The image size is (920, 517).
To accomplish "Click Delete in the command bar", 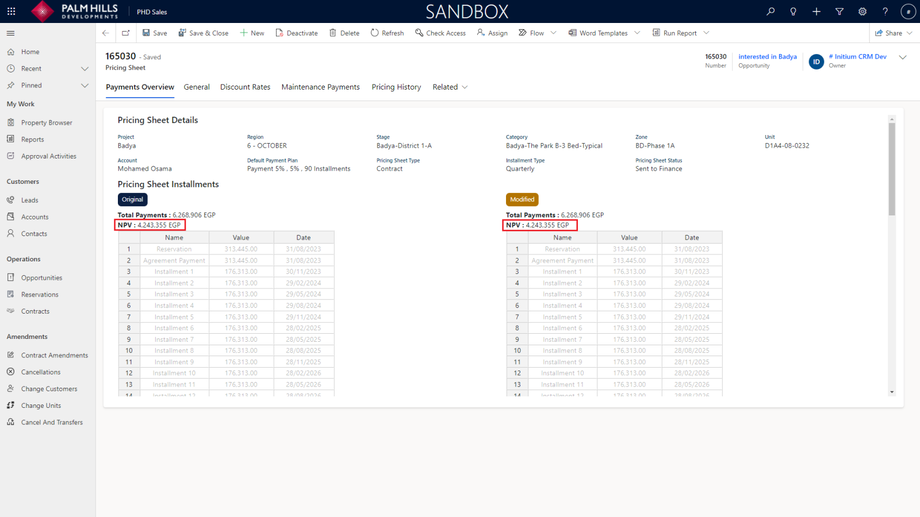I will (344, 33).
